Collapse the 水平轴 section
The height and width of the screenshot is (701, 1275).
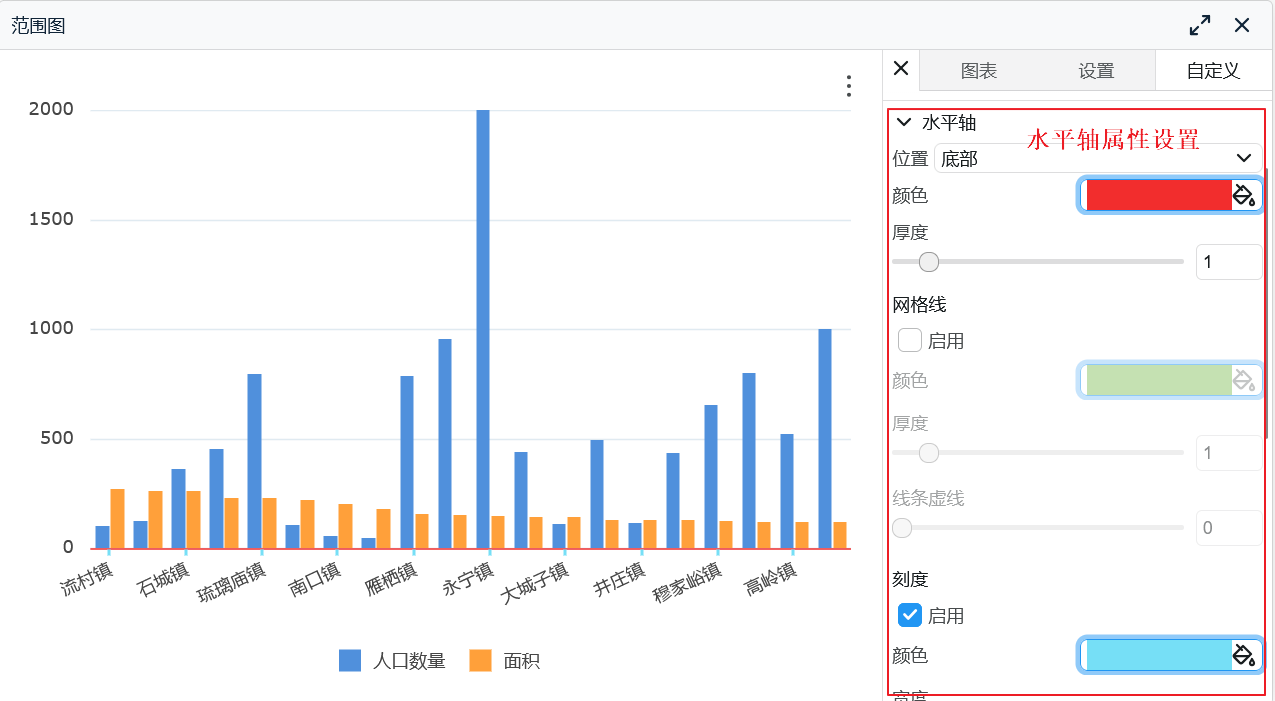[903, 122]
